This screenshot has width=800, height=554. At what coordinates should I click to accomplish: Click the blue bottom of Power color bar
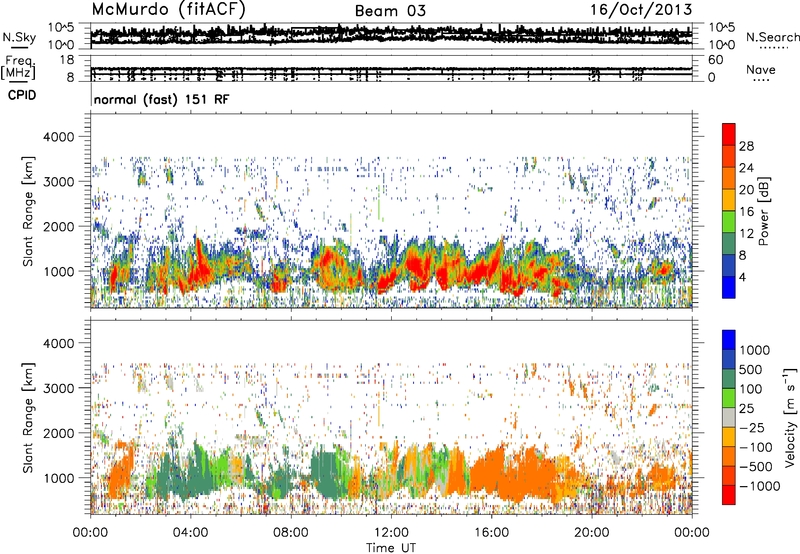click(x=729, y=288)
